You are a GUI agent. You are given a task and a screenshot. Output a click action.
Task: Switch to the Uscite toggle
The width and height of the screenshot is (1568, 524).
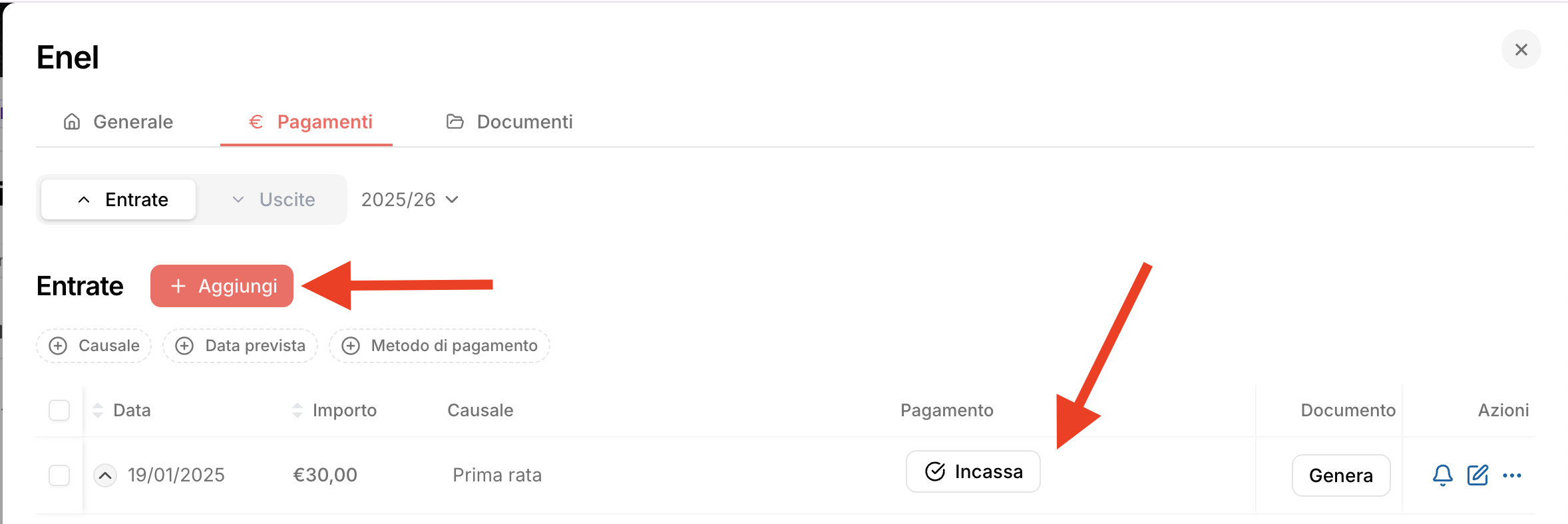click(274, 199)
